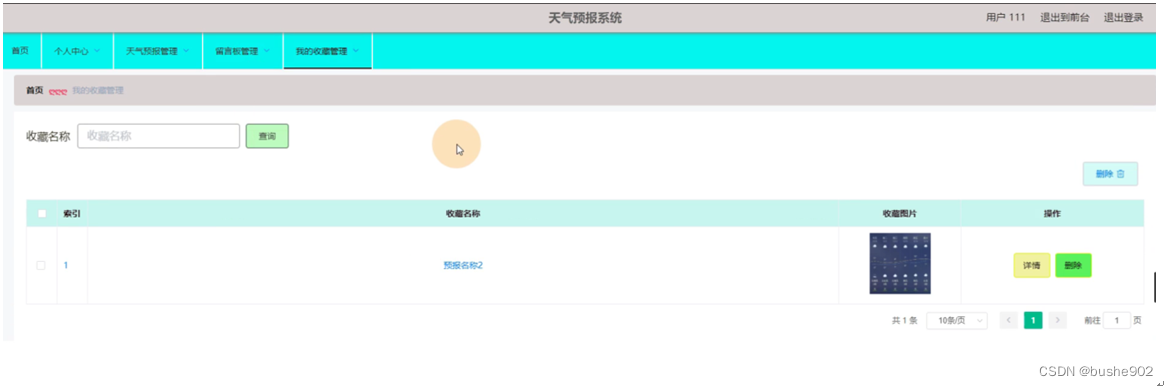Click the 预报名称2 cell

pyautogui.click(x=463, y=265)
